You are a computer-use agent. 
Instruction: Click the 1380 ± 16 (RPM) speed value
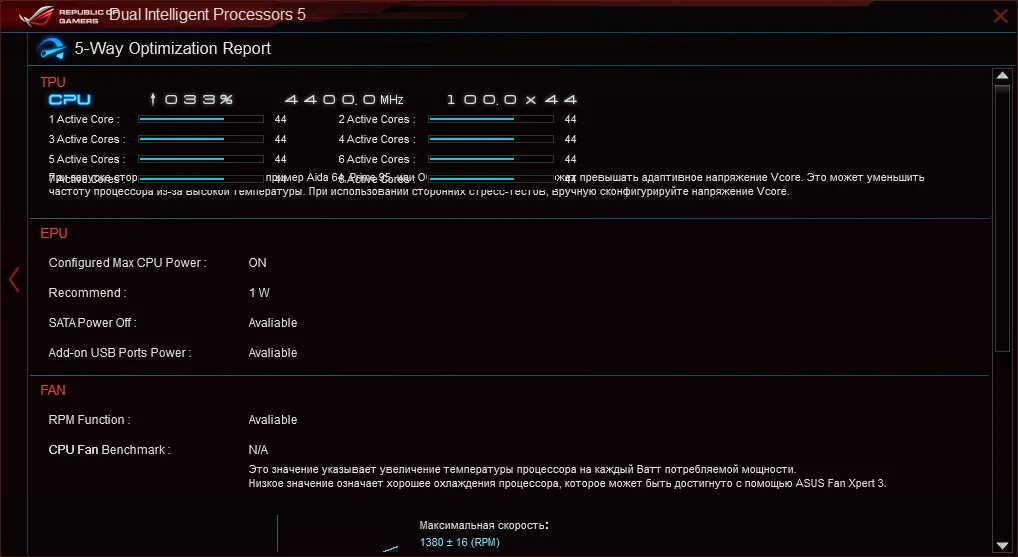tap(460, 542)
